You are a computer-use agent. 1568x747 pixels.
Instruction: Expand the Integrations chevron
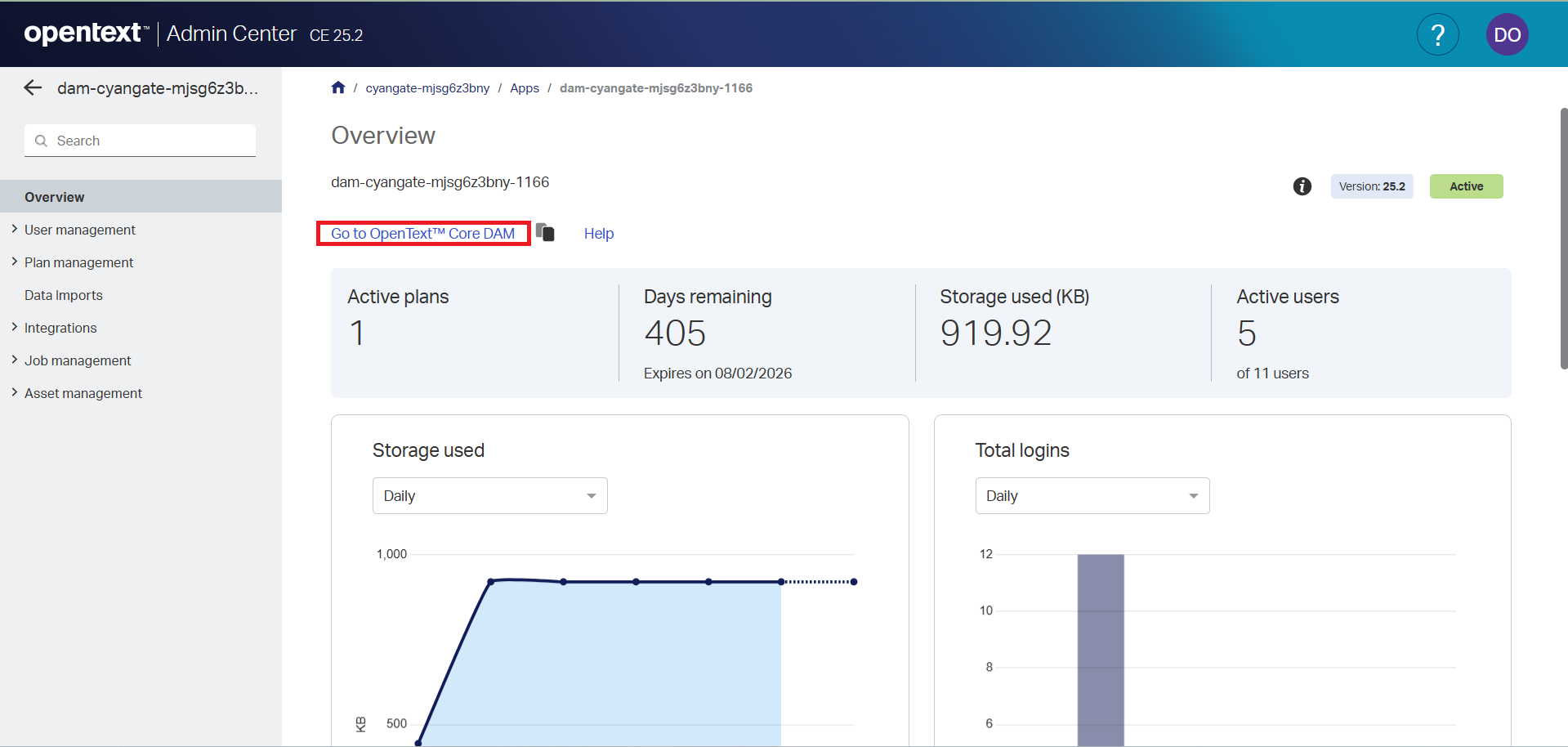tap(15, 328)
